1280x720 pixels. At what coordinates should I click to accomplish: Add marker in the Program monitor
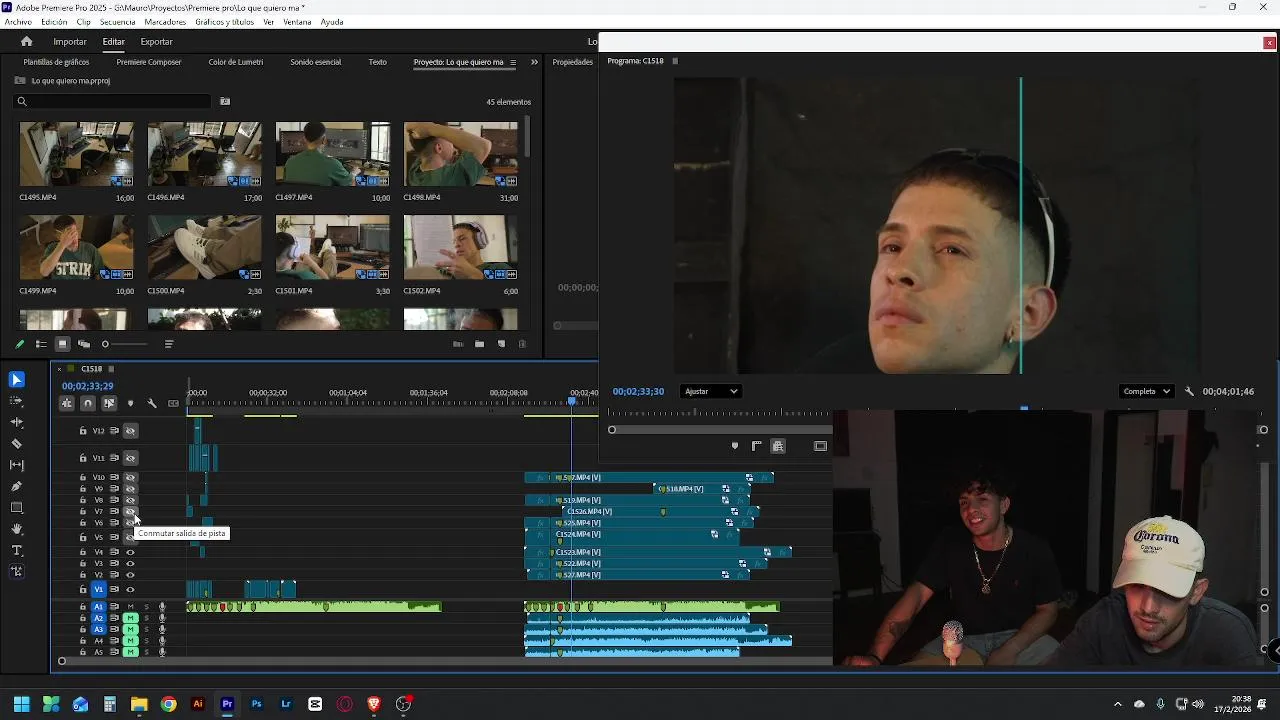pos(735,446)
